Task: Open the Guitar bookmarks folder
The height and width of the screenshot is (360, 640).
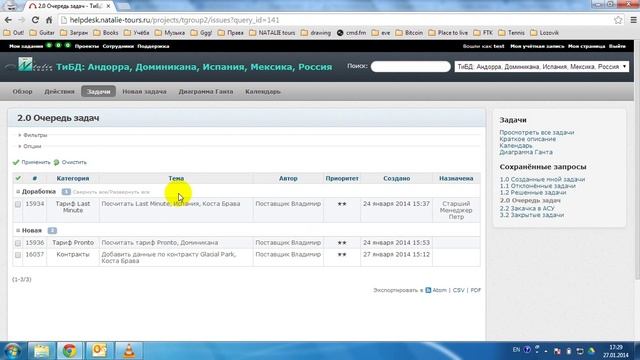Action: tap(42, 33)
